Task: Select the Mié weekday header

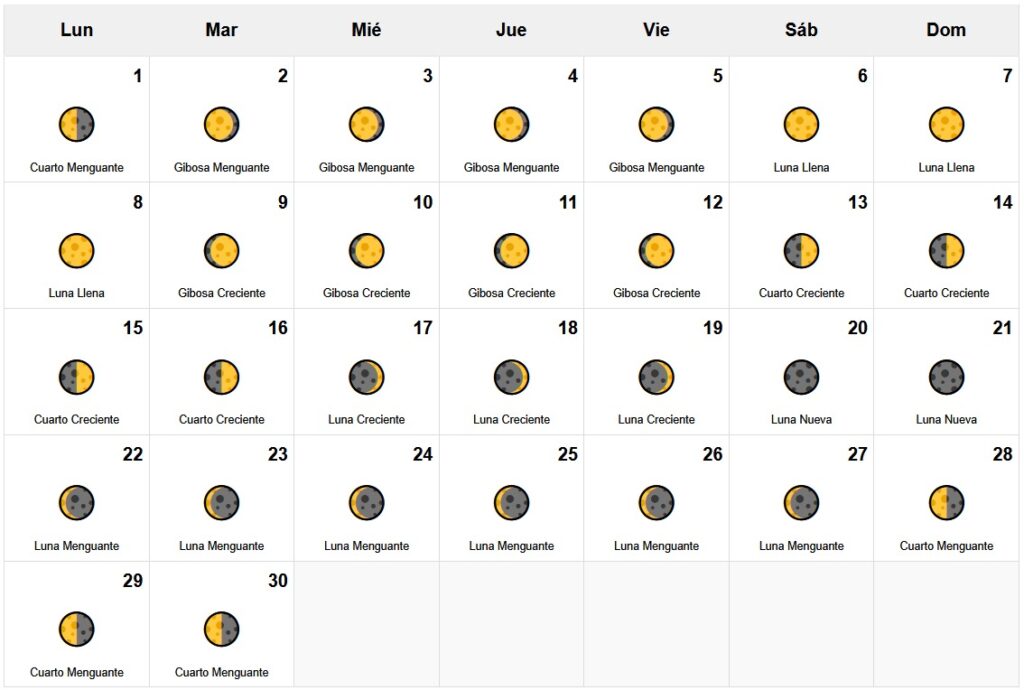Action: pyautogui.click(x=367, y=30)
